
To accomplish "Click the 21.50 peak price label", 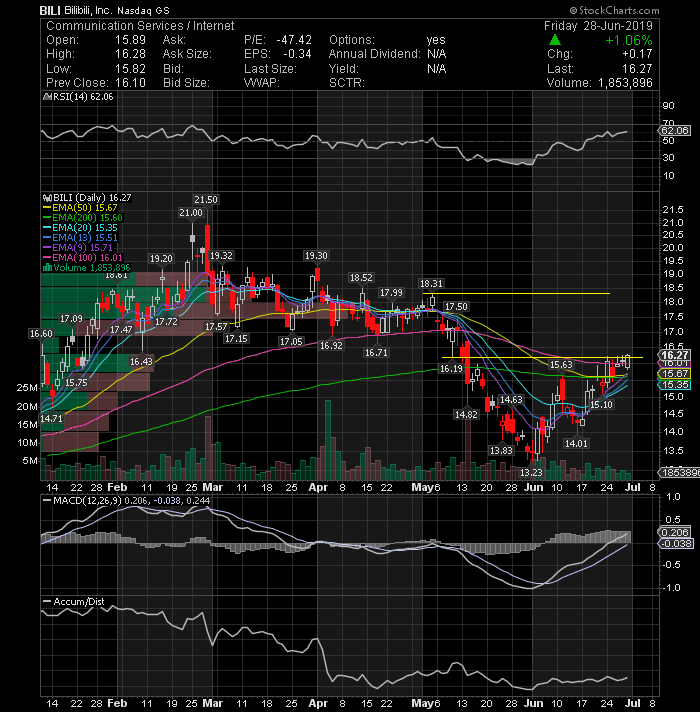I will pos(206,199).
